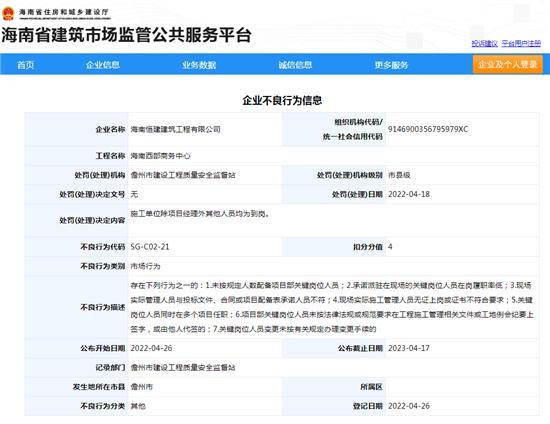Click the 处罚(处理)机构级别 label
Viewport: 550px width, 424px height.
350,175
